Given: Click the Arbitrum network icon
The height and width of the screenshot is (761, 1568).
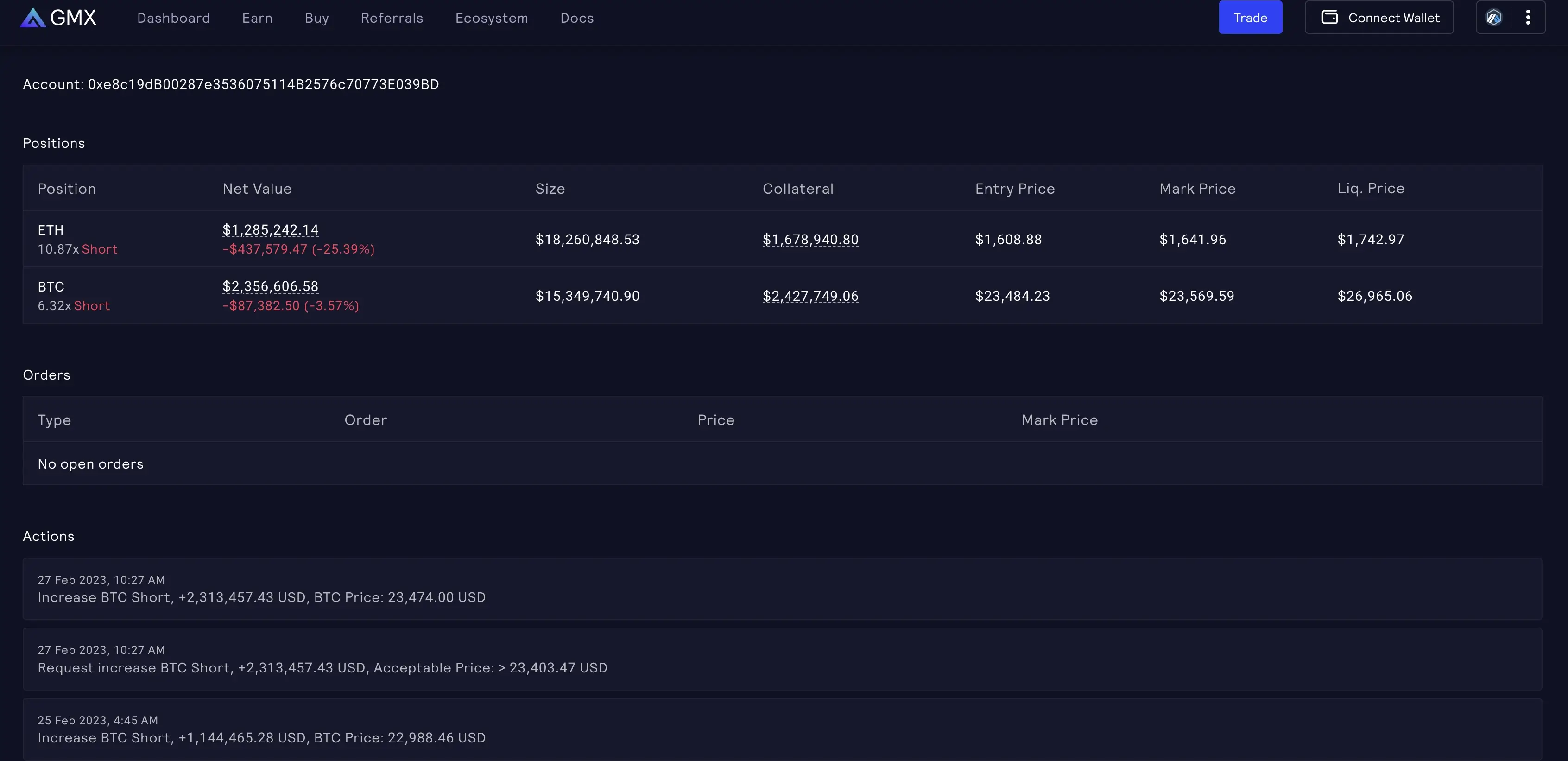Looking at the screenshot, I should 1493,18.
